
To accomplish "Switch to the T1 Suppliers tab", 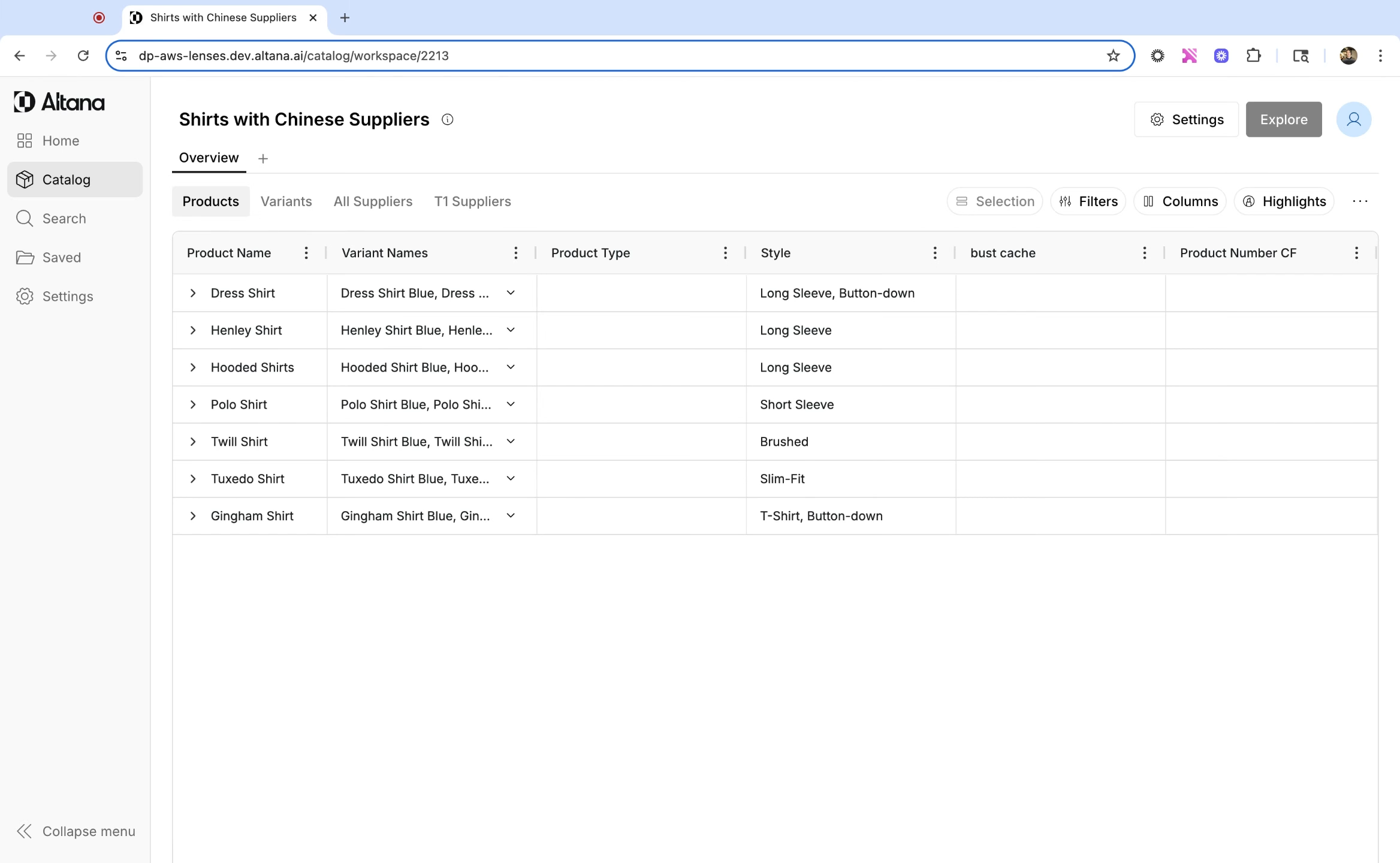I will (472, 201).
